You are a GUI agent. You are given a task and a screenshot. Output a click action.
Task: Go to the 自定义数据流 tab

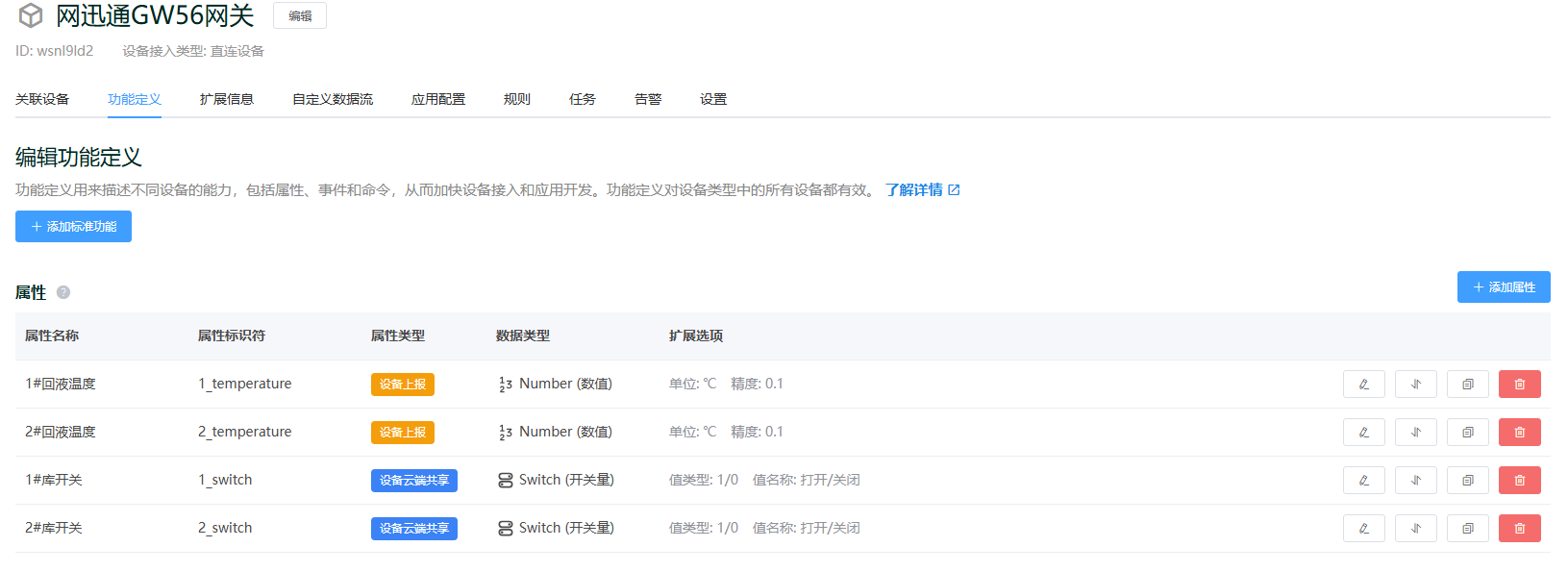coord(332,99)
